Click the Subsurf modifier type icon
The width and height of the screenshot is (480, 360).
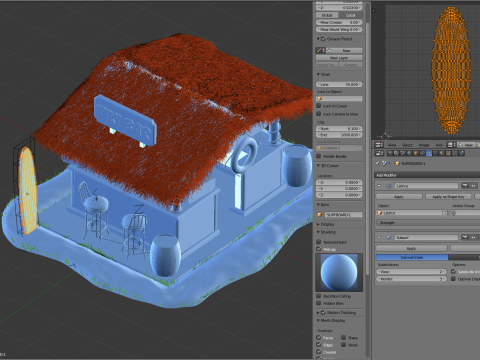[389, 237]
